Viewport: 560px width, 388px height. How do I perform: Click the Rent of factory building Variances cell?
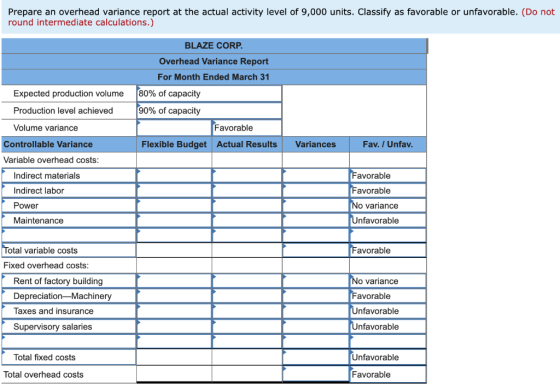click(x=316, y=281)
